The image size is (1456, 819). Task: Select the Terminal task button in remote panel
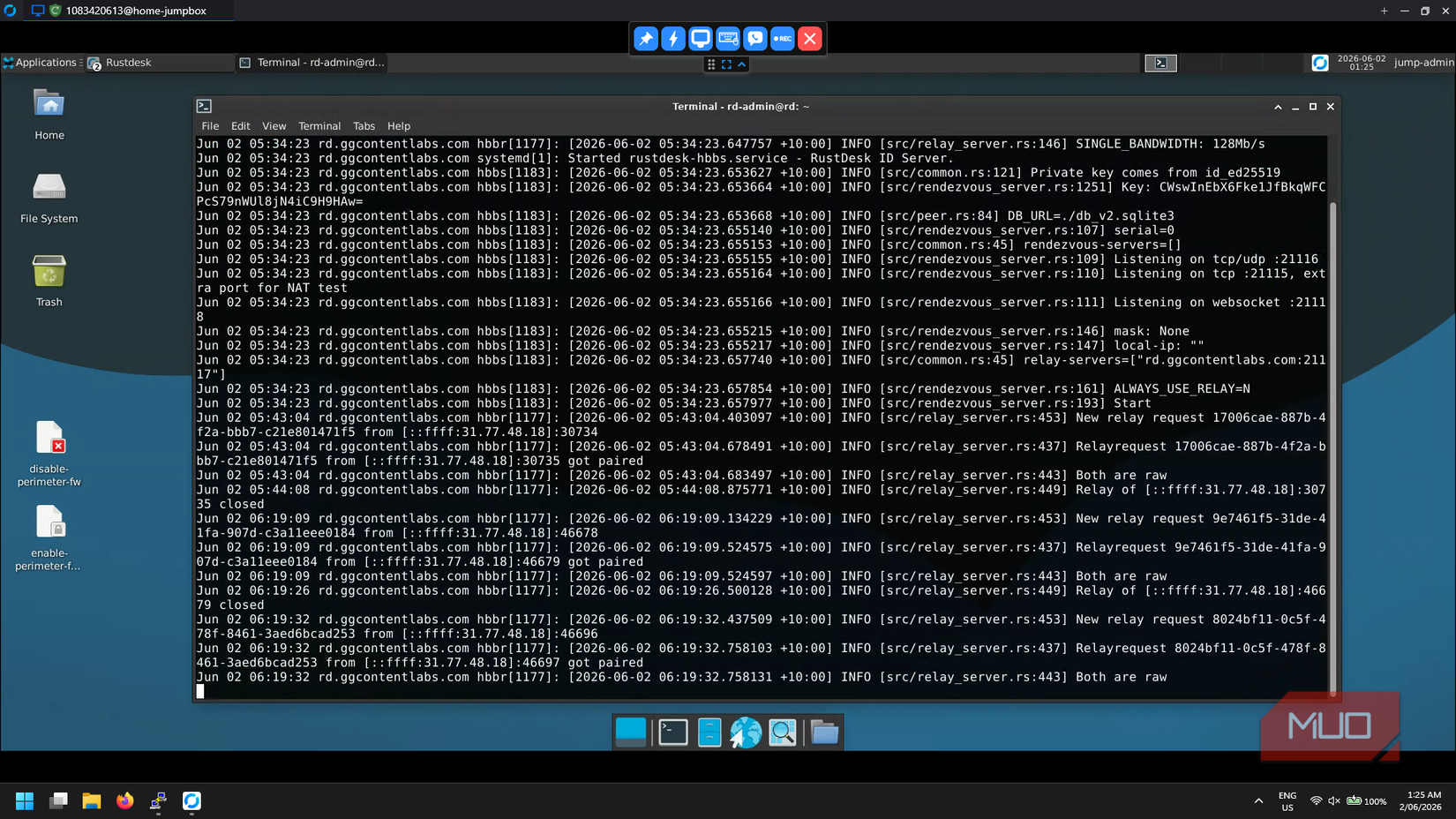click(313, 63)
